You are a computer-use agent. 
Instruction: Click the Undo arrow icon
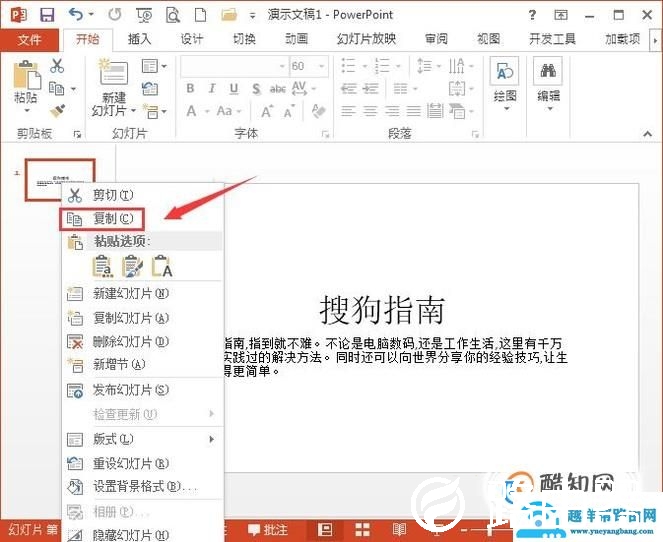click(76, 15)
